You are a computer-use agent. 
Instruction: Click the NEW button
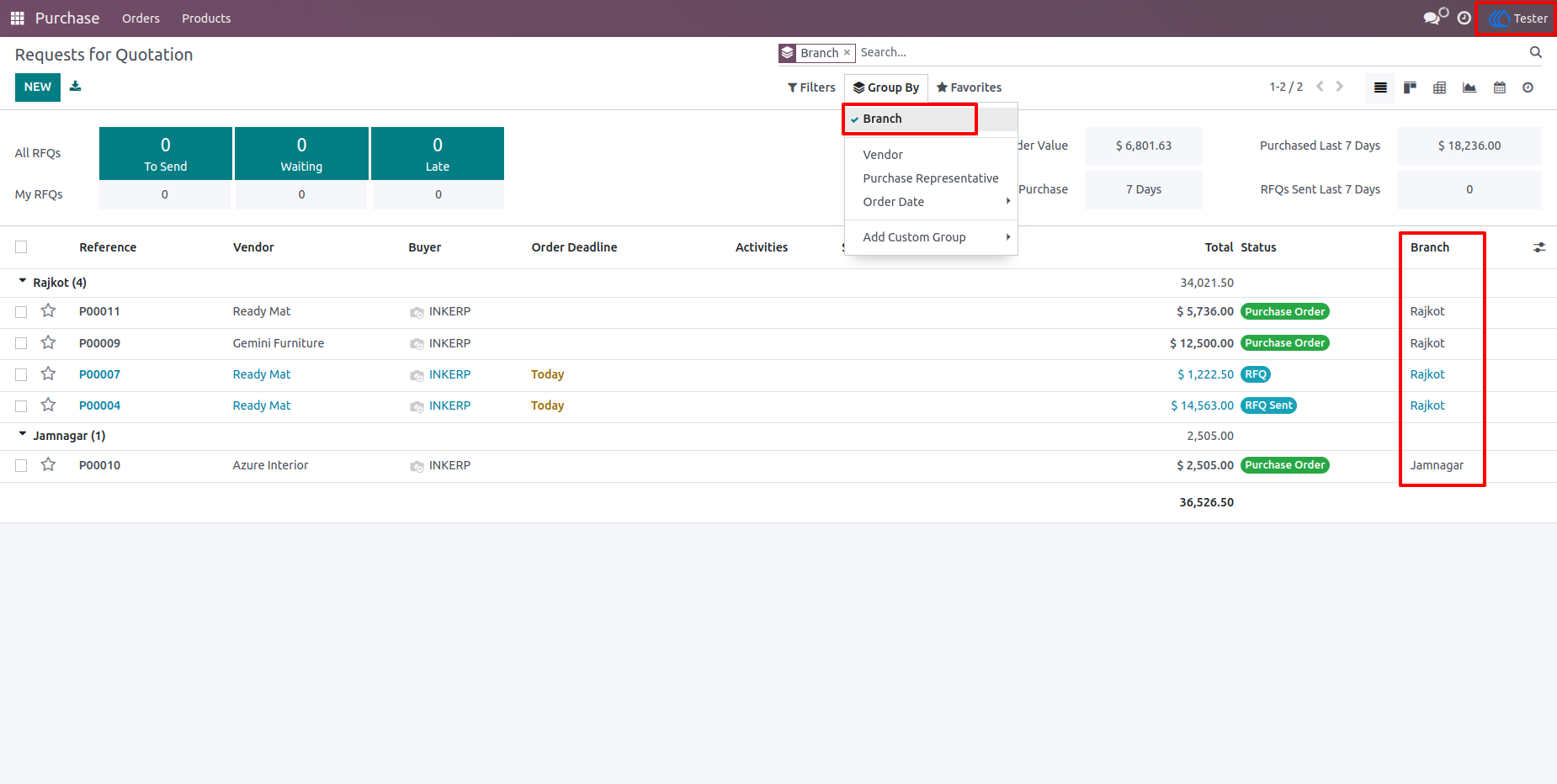38,87
